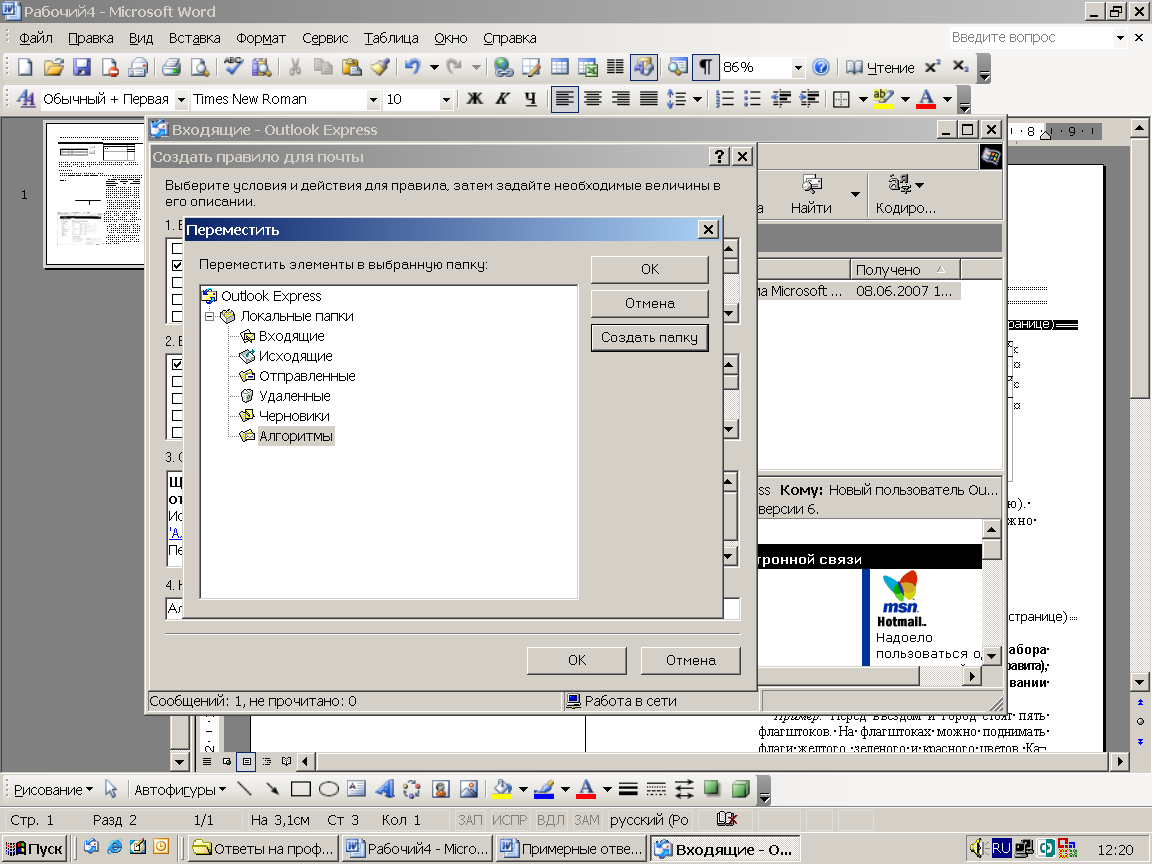Screen dimensions: 1152x864
Task: Activate the Format Painter brush
Action: click(x=380, y=68)
